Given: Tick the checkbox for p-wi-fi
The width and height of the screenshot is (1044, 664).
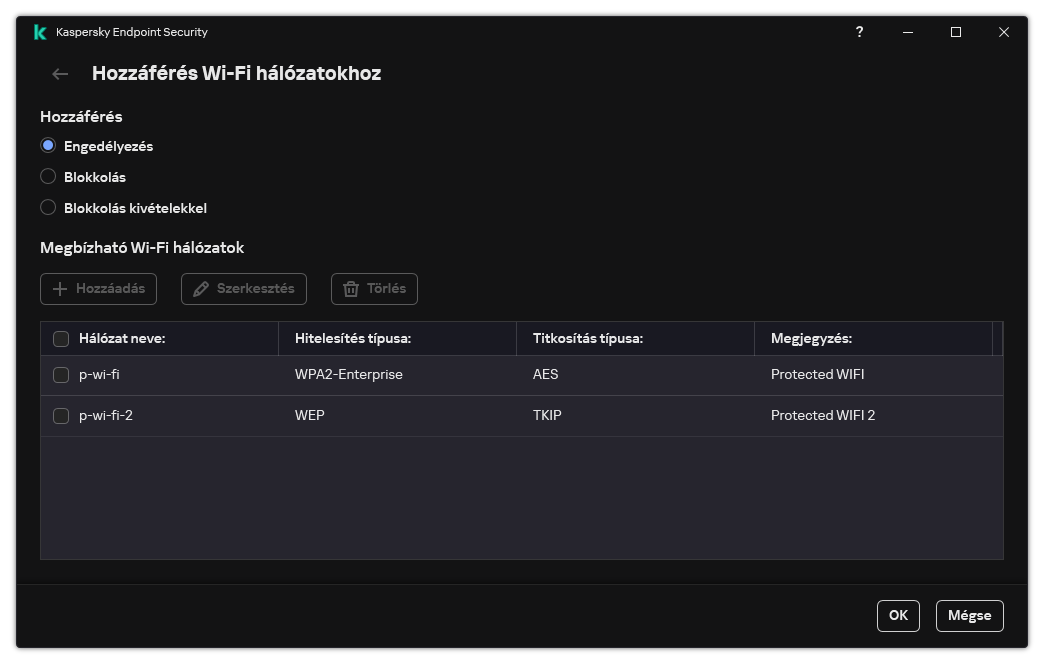Looking at the screenshot, I should point(61,375).
